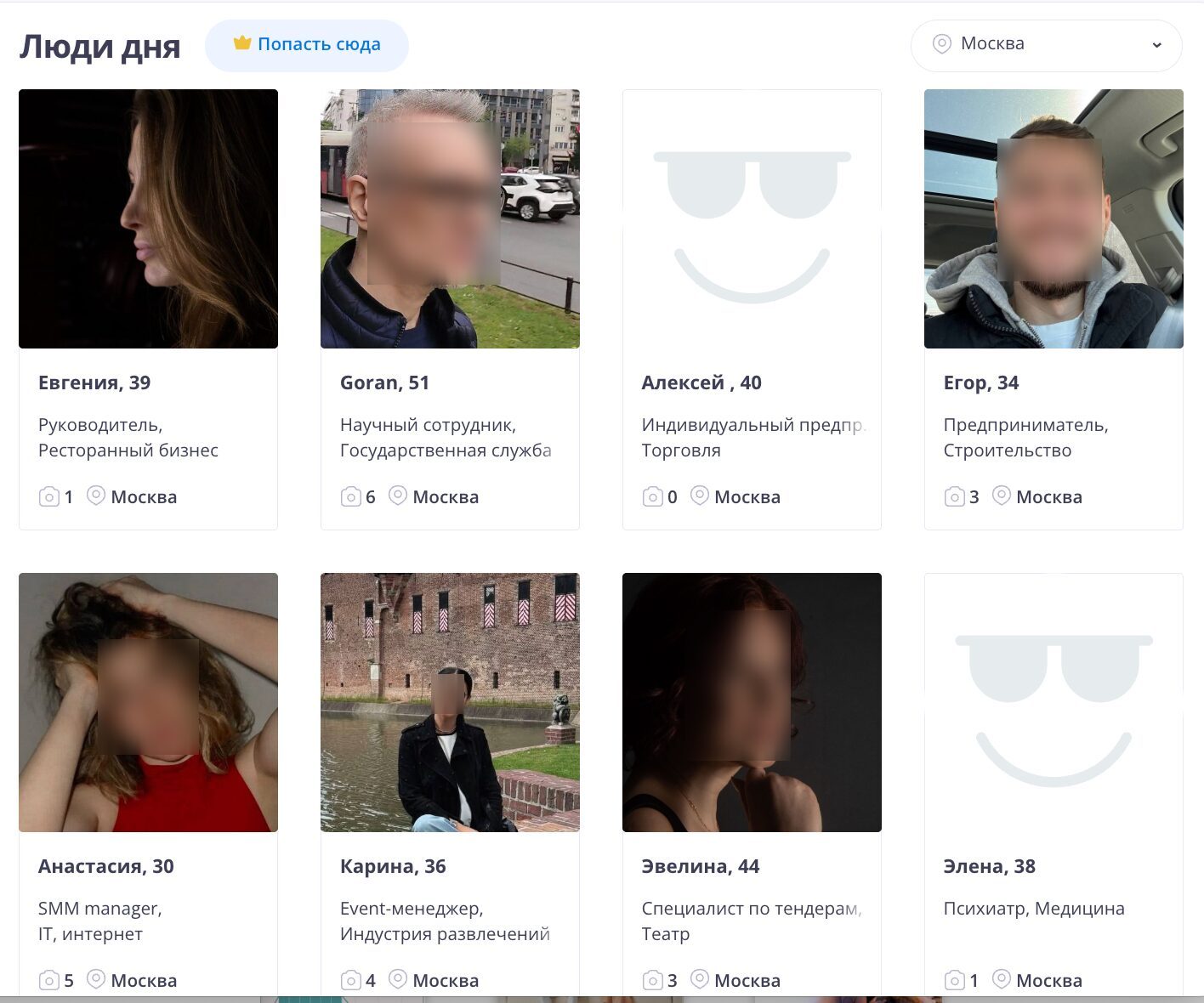Open Карина's photo by the brick castle
Screen dimensions: 1204x1003
[x=450, y=702]
